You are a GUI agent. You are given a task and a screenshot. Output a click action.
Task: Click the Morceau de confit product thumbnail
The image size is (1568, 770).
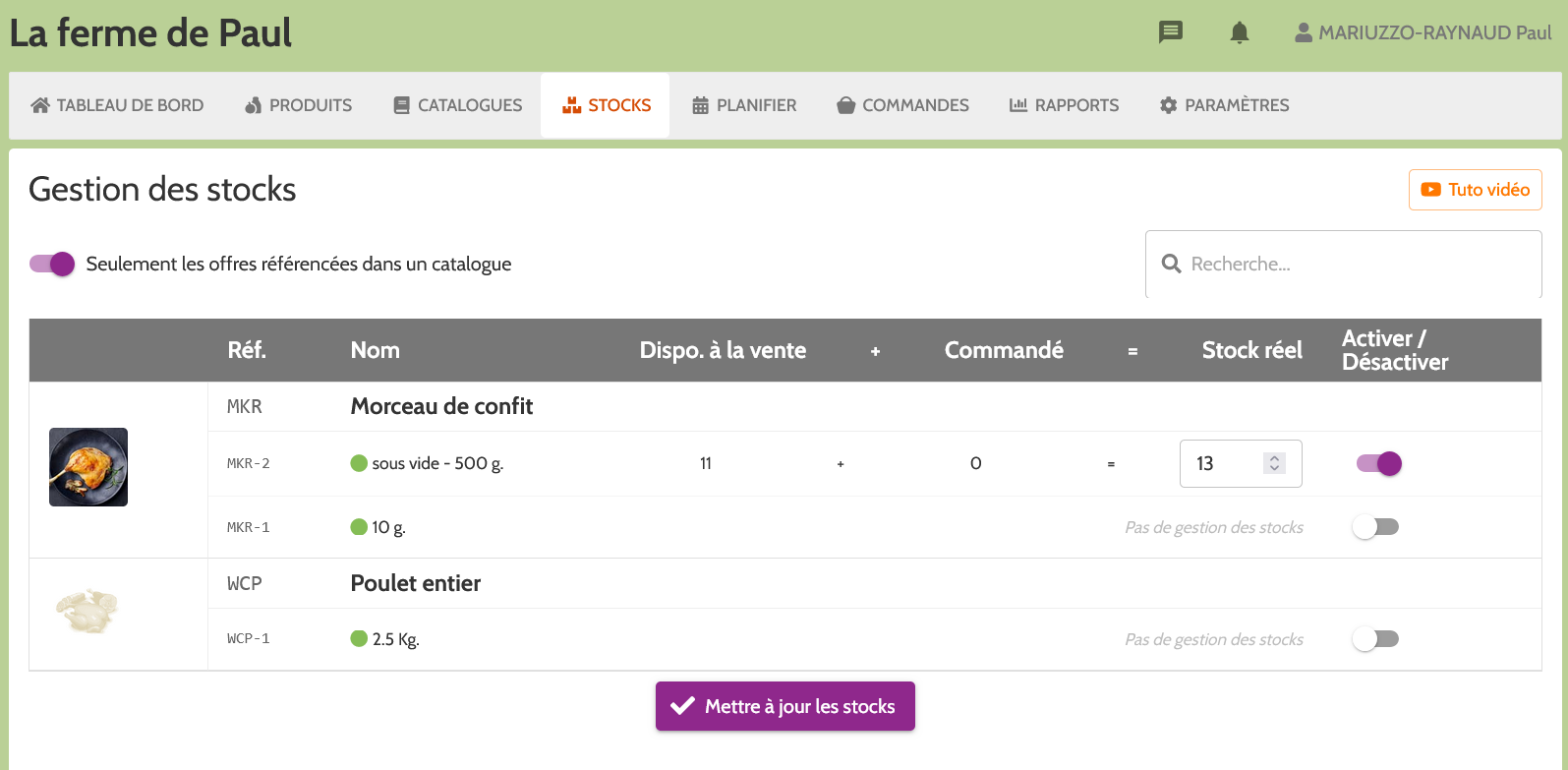pos(87,466)
